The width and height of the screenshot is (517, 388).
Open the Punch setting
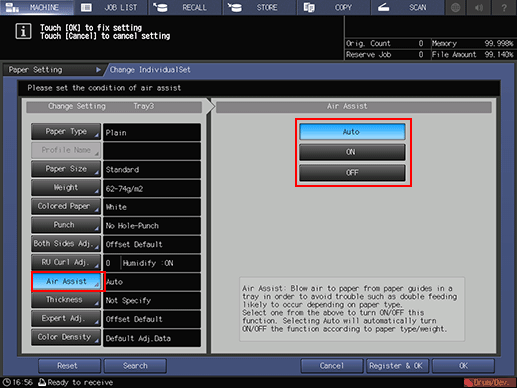[x=66, y=225]
